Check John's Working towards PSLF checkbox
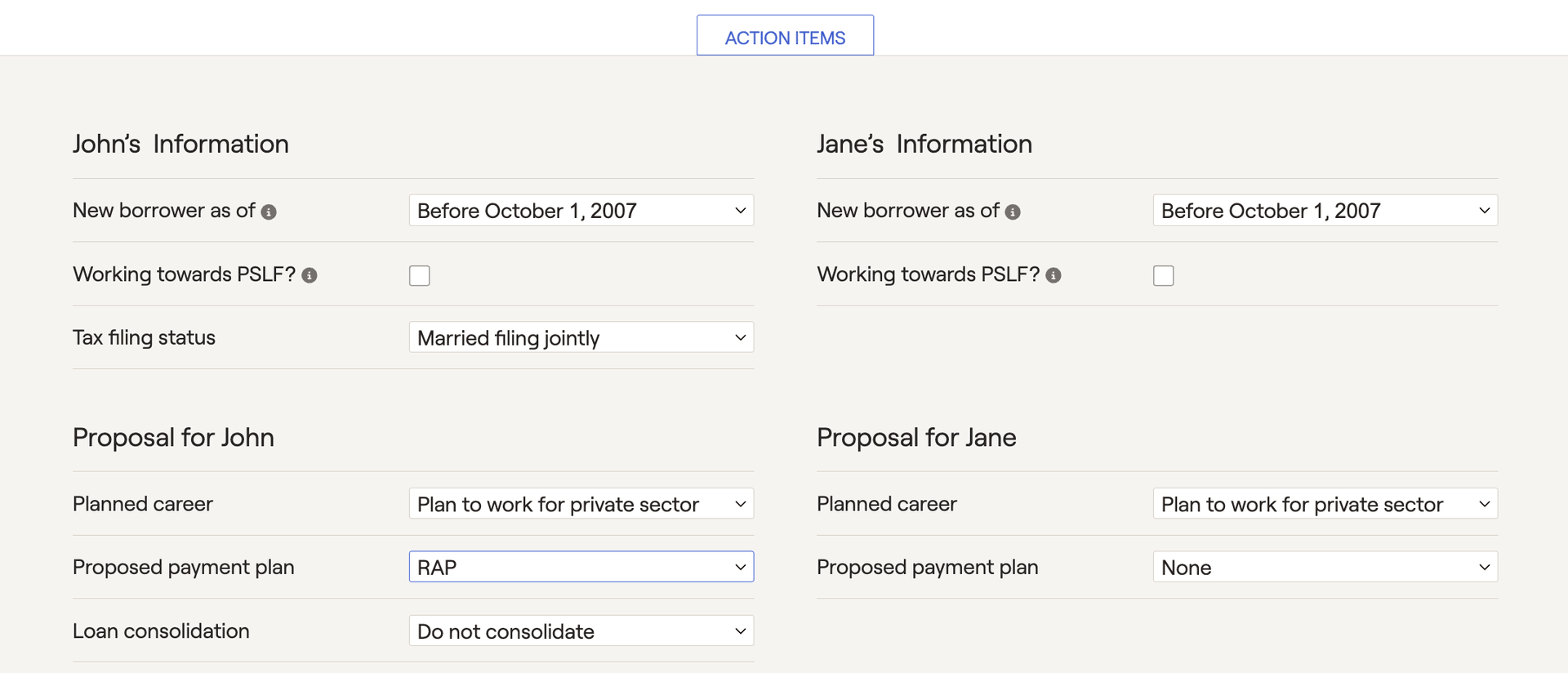Screen dimensions: 1568x673 coord(420,275)
